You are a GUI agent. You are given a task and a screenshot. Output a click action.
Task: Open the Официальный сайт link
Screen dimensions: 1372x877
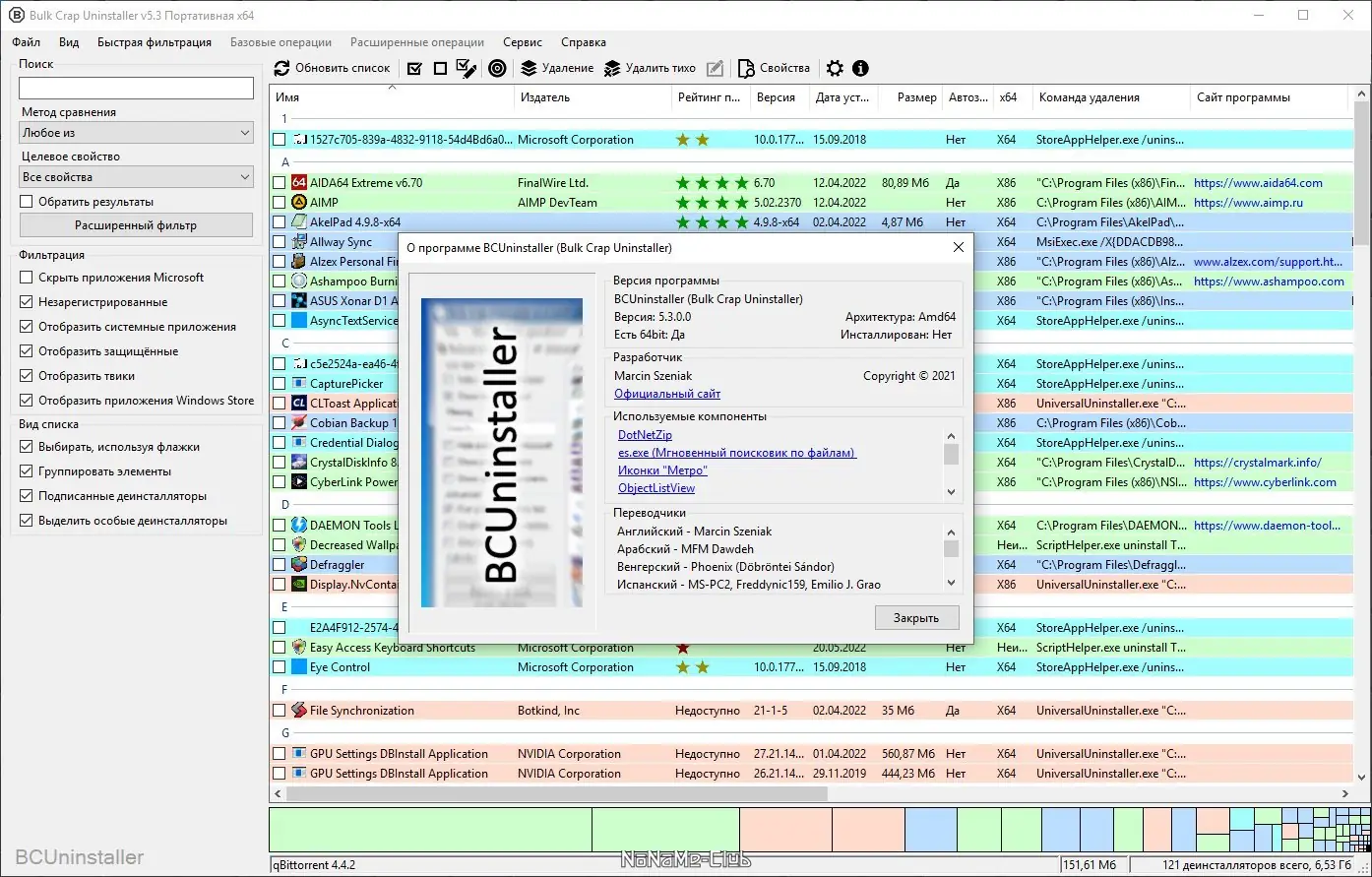tap(667, 394)
